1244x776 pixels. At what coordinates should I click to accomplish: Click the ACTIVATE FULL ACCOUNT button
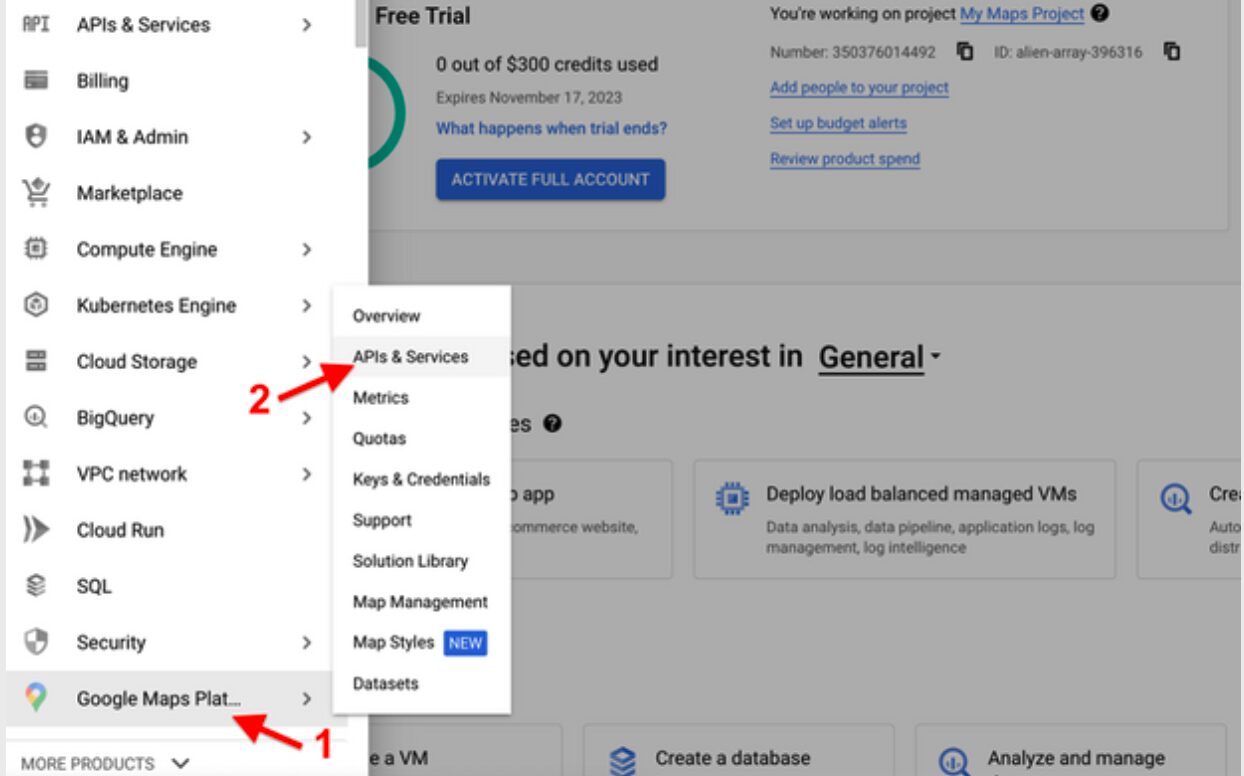(x=550, y=180)
